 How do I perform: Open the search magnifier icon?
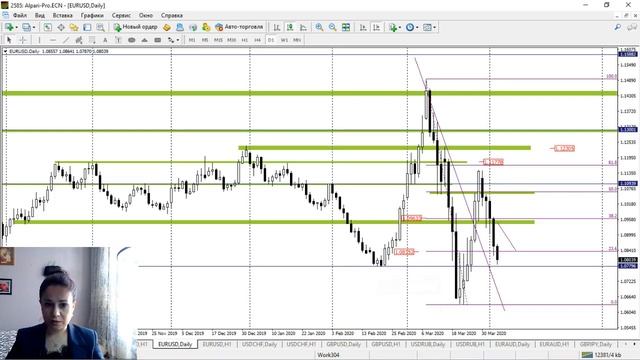[x=618, y=27]
